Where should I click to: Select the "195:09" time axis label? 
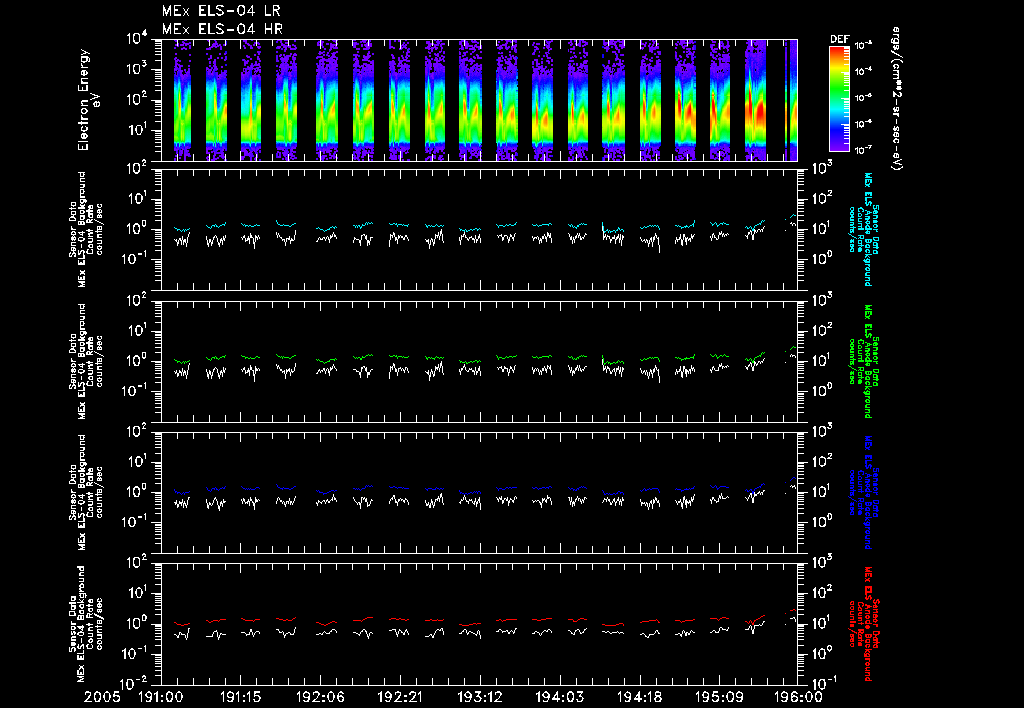tap(718, 697)
